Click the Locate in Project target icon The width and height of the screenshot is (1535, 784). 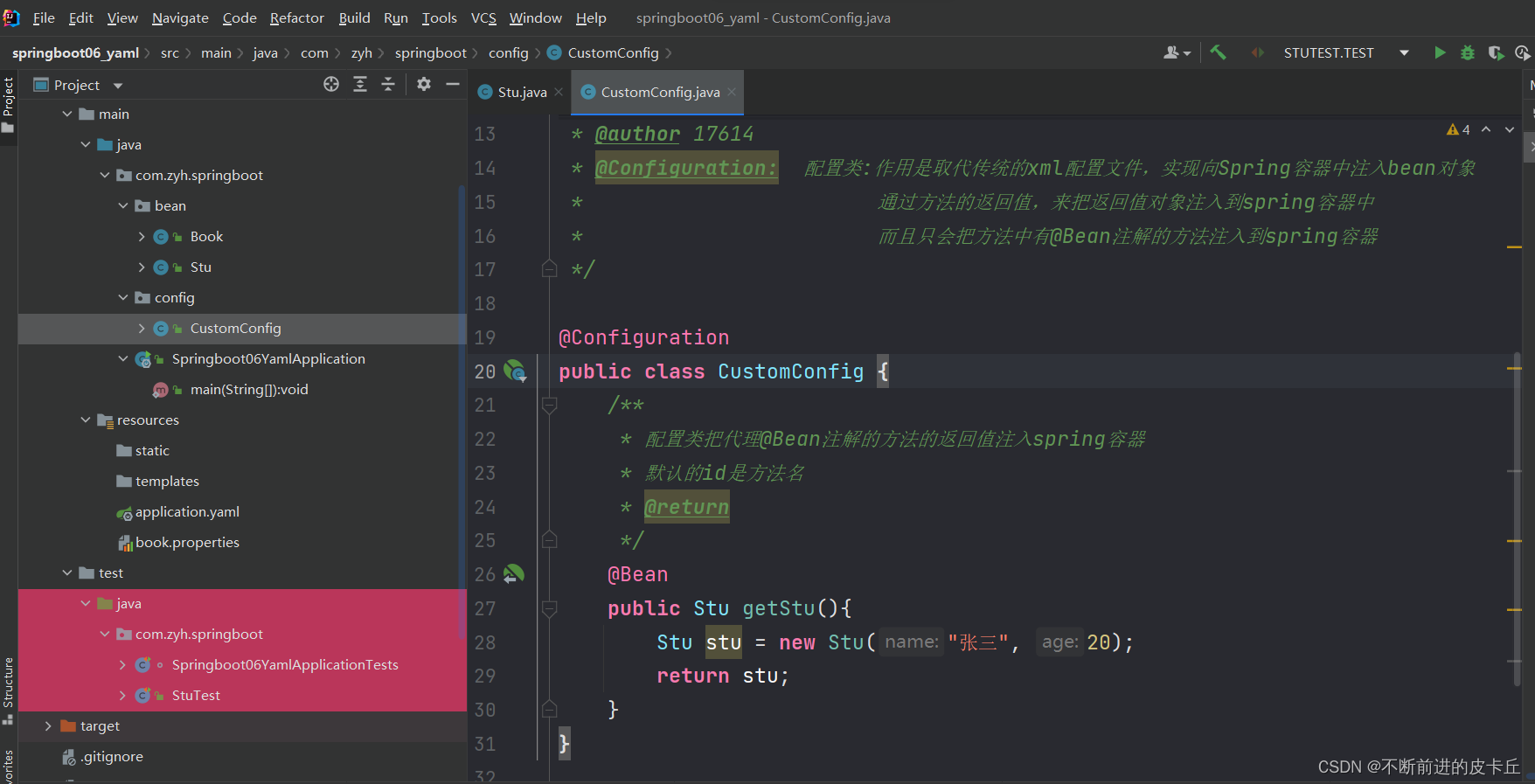click(331, 84)
